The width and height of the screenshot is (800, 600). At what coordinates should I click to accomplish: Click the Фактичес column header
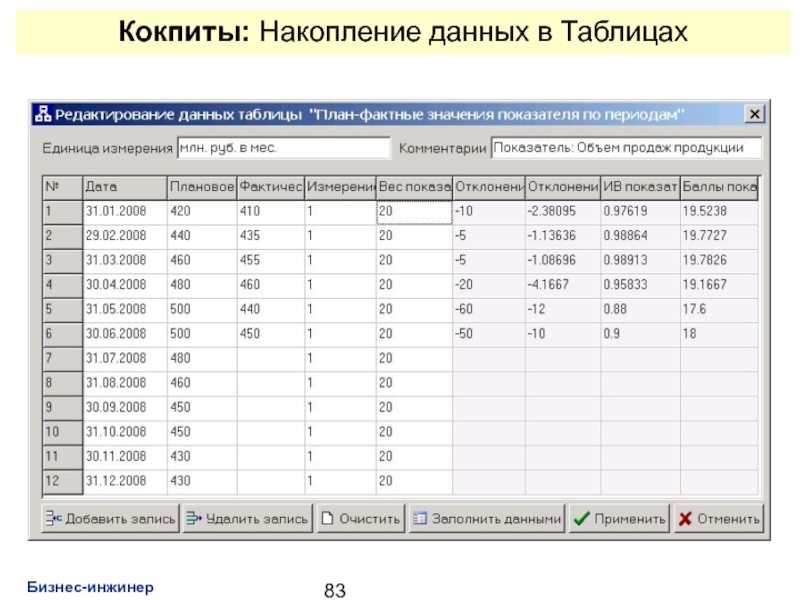point(271,187)
